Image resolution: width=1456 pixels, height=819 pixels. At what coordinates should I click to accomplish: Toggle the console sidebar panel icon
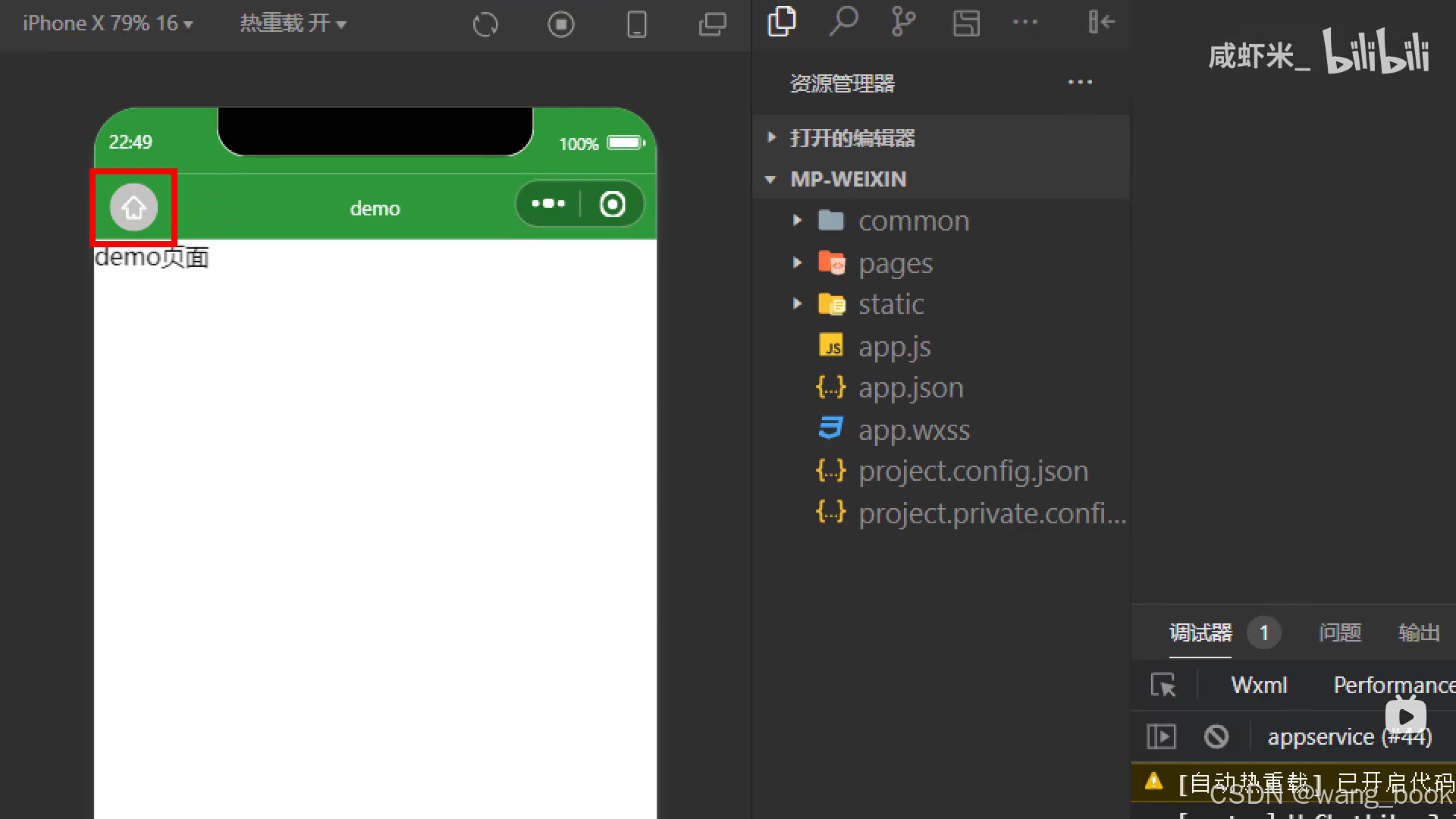click(1161, 736)
